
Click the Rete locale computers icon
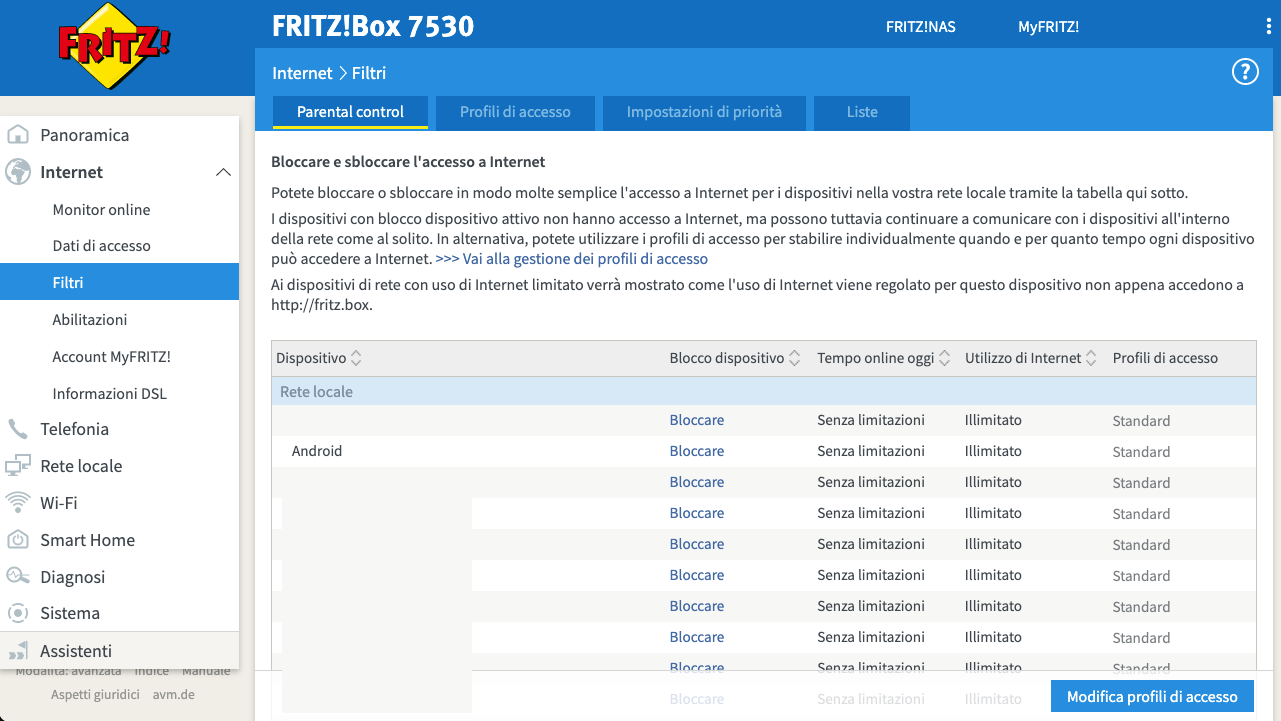pos(18,466)
